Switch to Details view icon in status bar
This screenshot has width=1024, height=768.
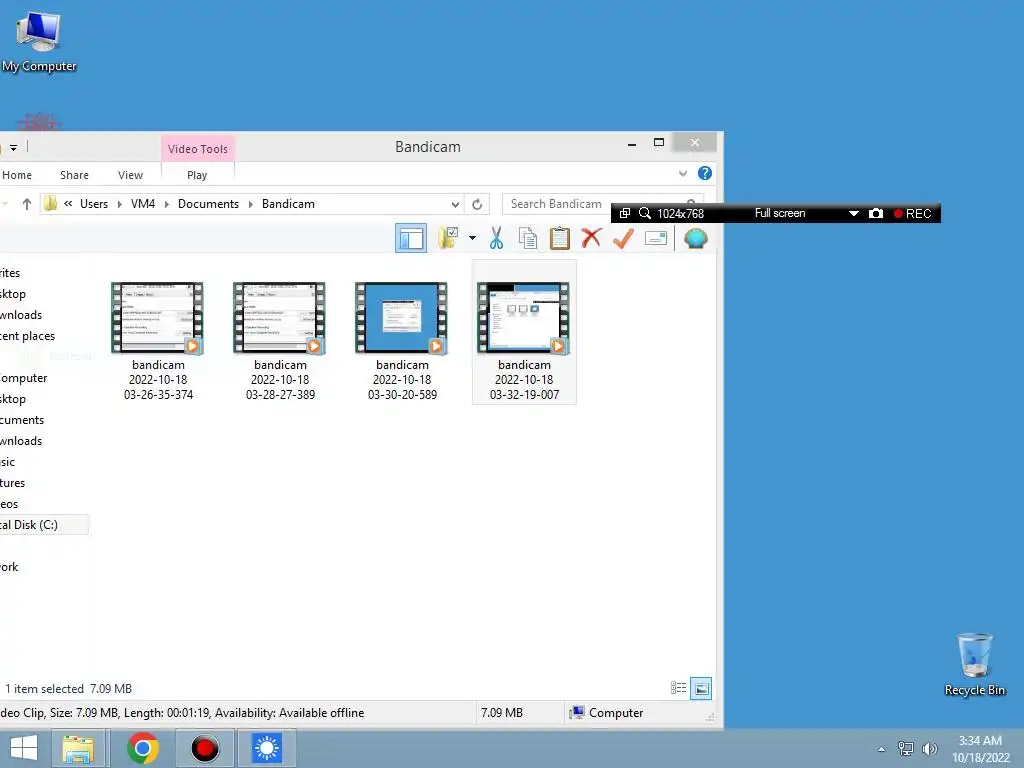pos(679,688)
